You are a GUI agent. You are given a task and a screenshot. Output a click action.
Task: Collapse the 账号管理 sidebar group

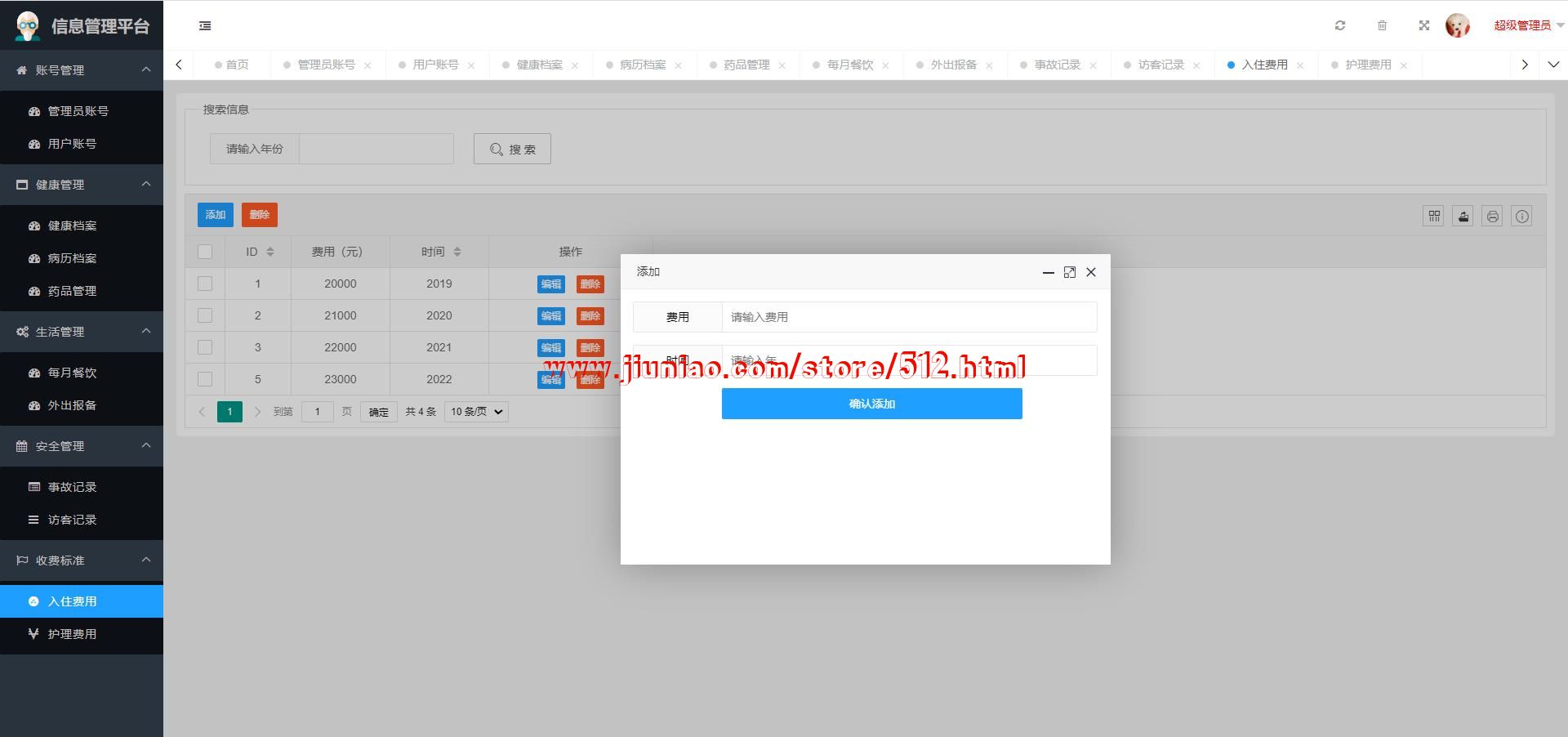(x=82, y=70)
